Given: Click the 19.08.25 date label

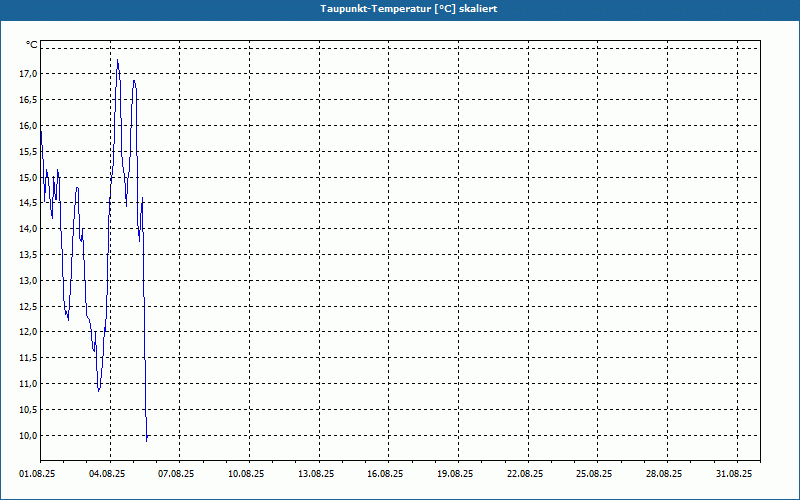Looking at the screenshot, I should pos(455,474).
